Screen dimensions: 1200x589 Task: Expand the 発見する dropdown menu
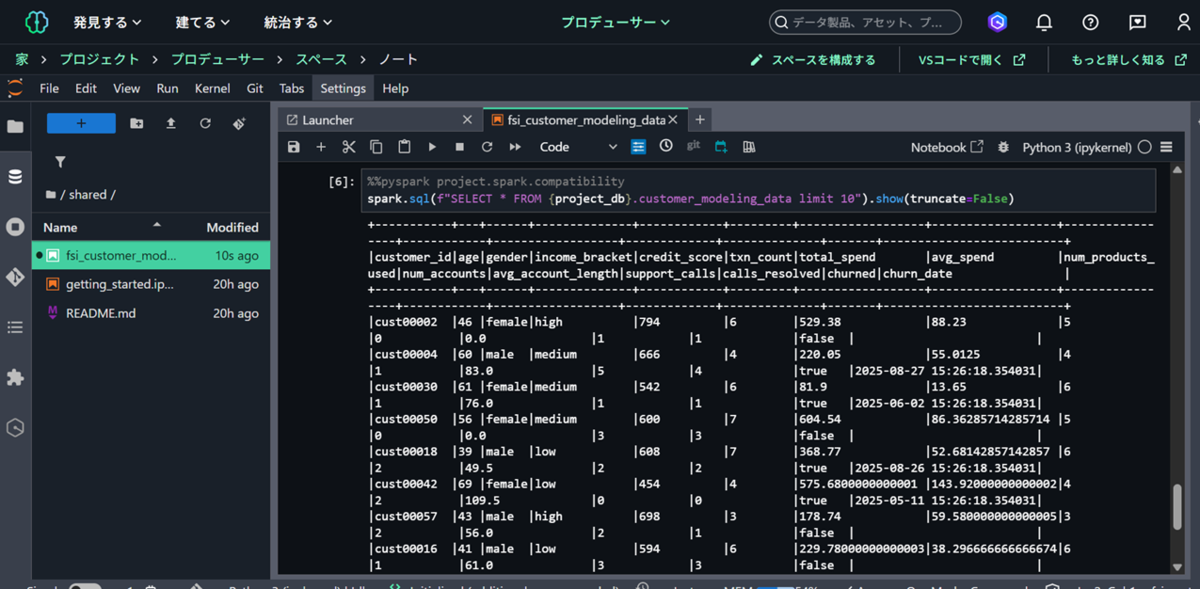coord(108,22)
